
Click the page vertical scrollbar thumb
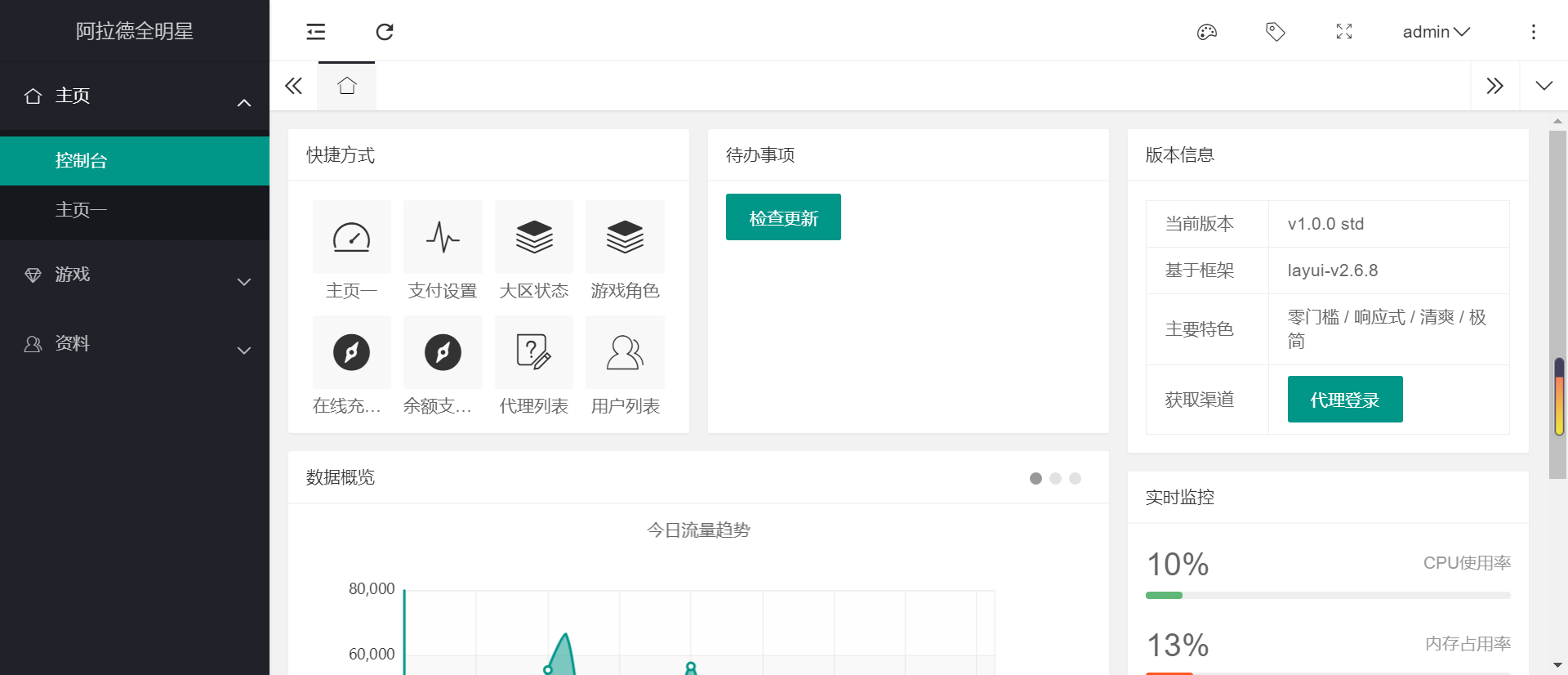point(1558,304)
